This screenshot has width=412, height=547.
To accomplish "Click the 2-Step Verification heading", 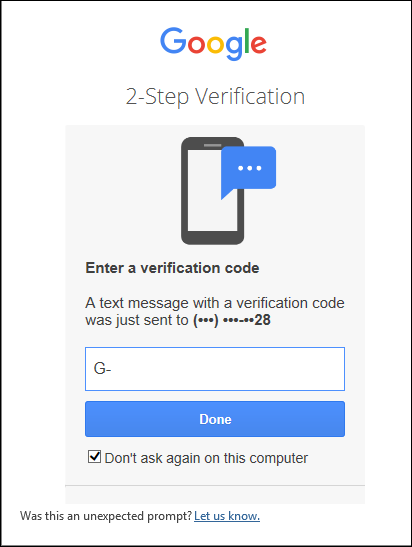I will point(215,96).
